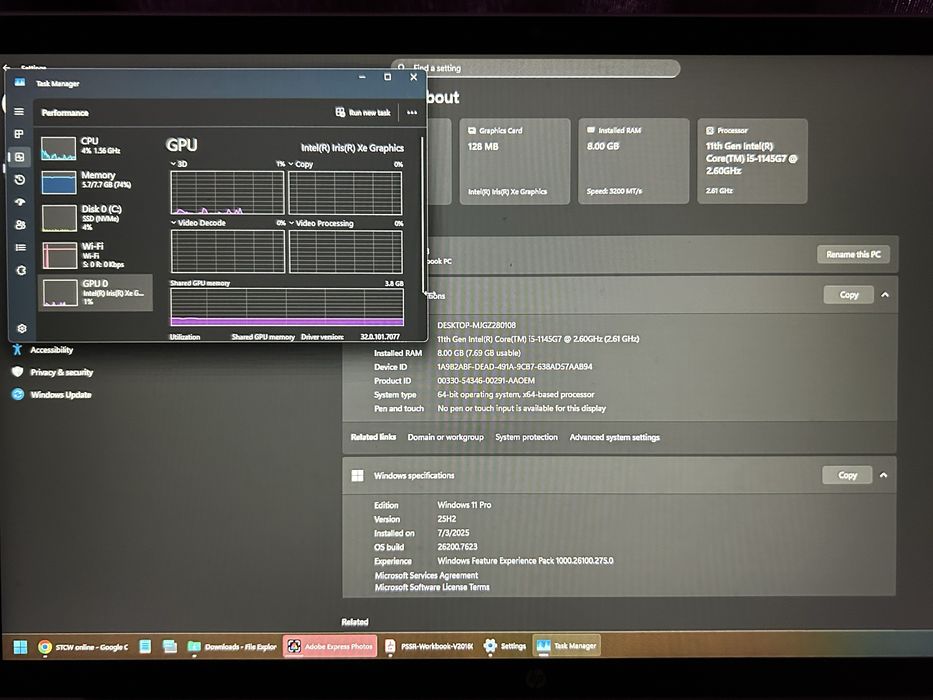Click the Windows Start button

click(x=20, y=646)
